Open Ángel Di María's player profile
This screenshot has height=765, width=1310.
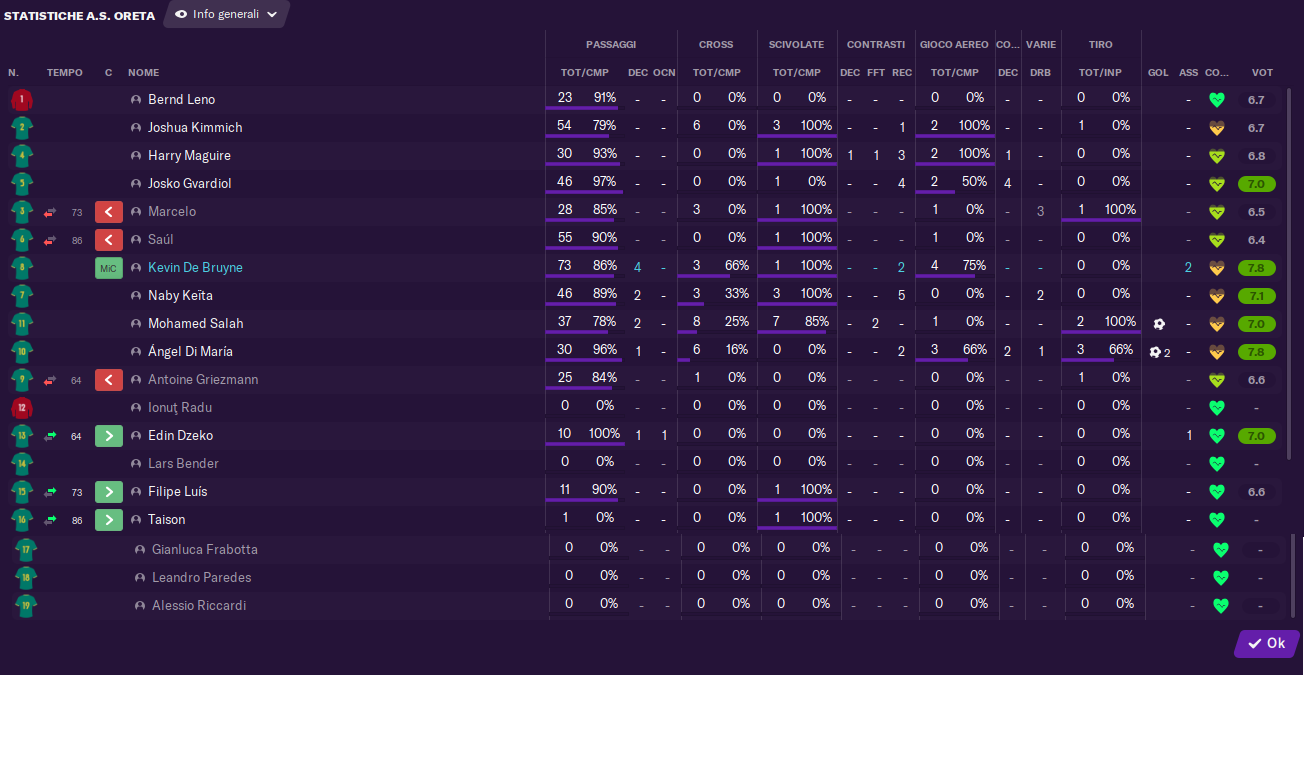[x=190, y=352]
